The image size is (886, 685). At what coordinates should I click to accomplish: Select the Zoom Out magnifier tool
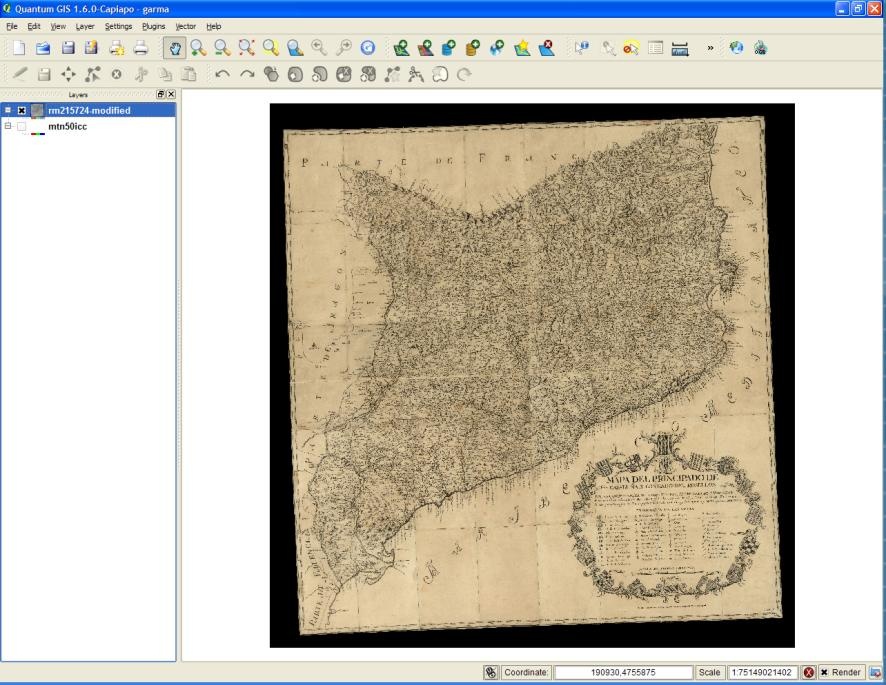[x=222, y=48]
